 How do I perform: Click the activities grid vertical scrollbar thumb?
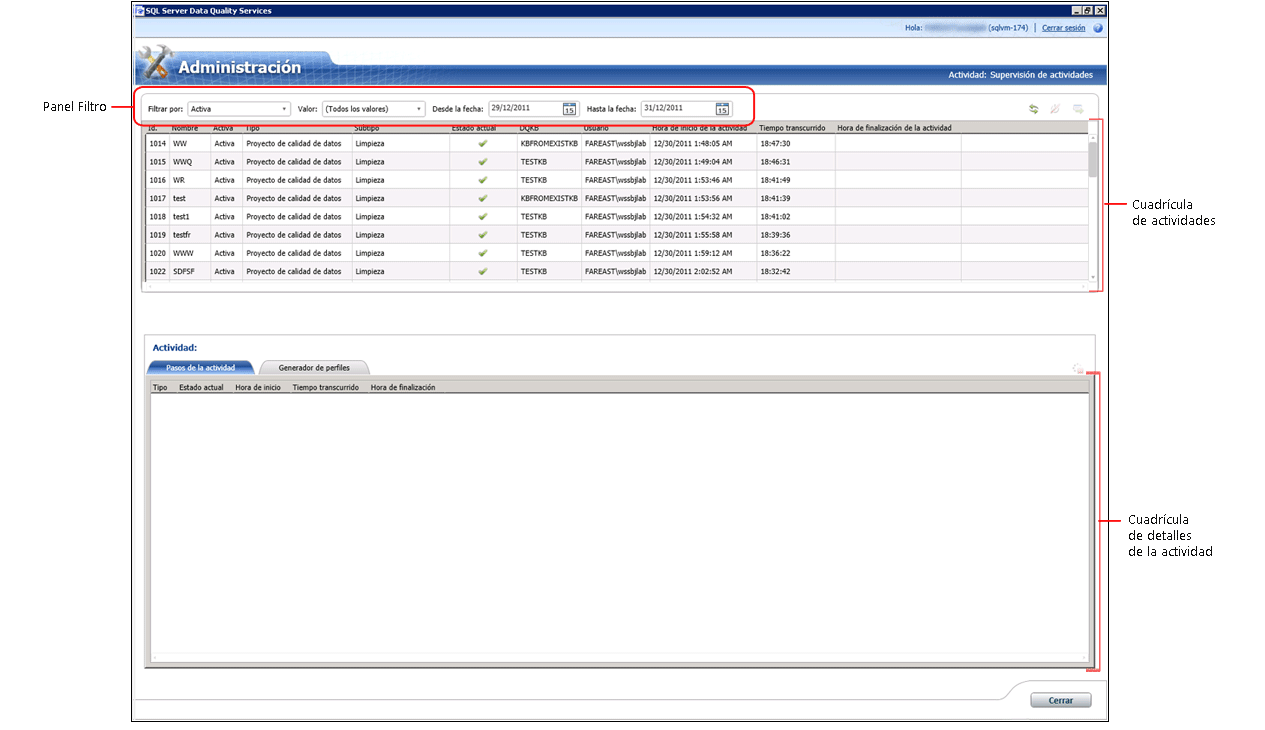point(1093,158)
